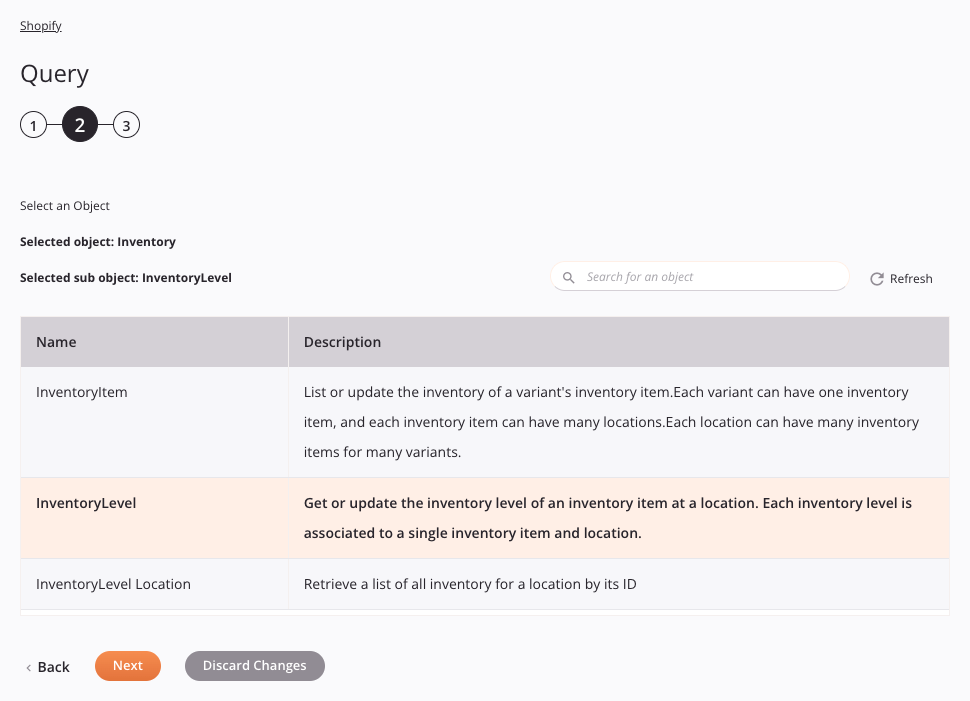Click the Refresh icon to reload objects

878,279
